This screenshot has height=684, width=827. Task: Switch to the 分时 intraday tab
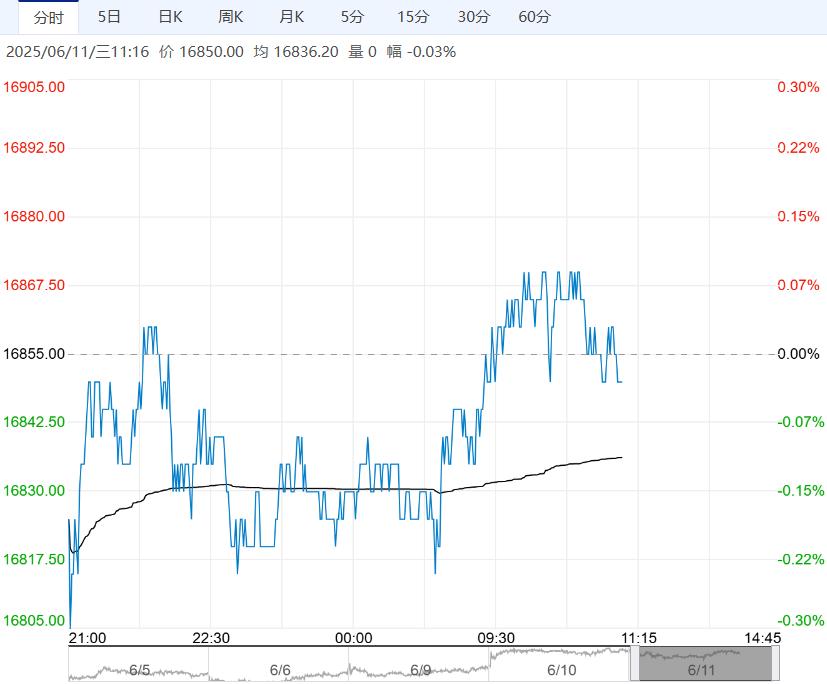coord(48,17)
